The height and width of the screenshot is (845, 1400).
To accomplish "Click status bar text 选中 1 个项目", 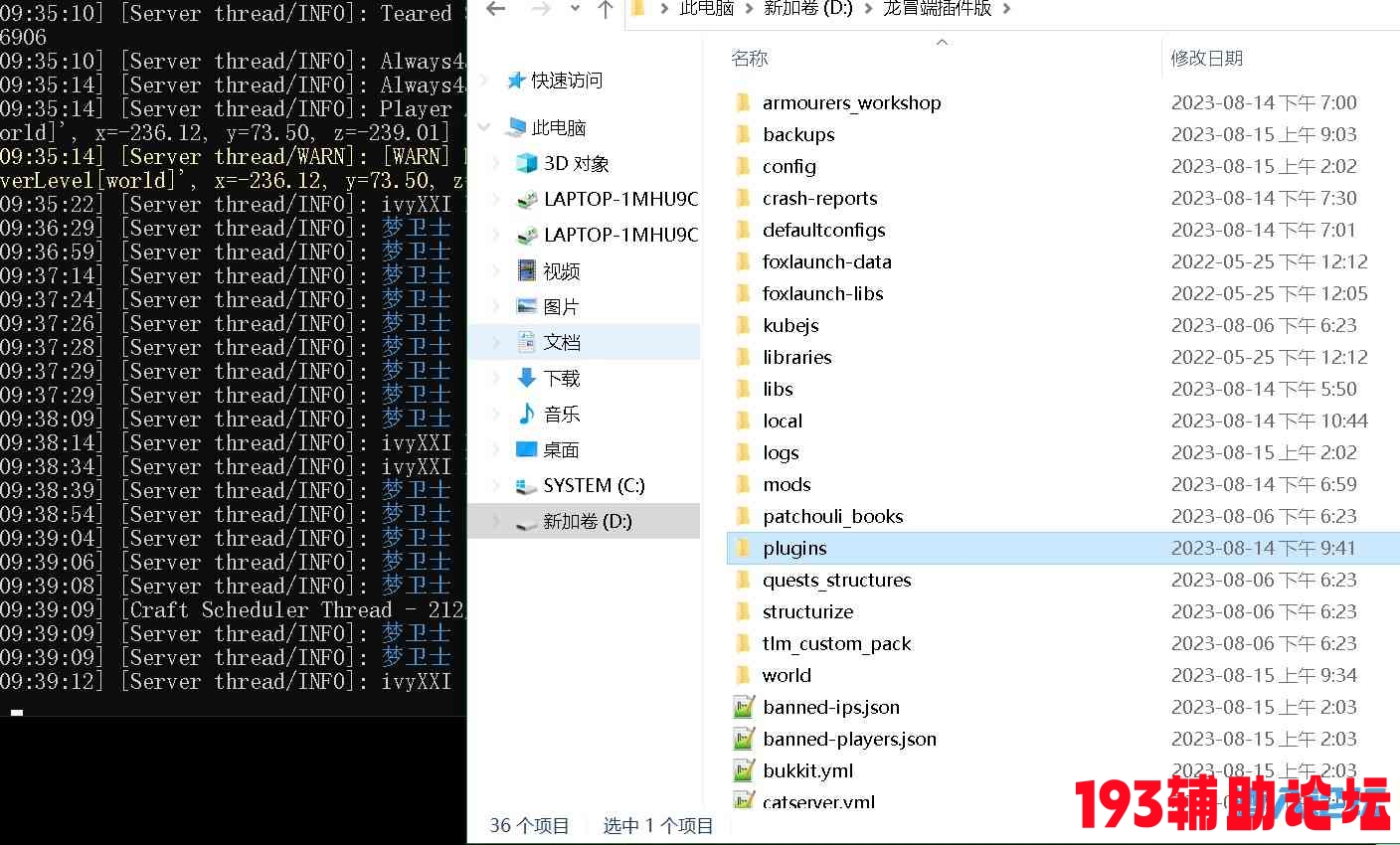I will point(658,826).
